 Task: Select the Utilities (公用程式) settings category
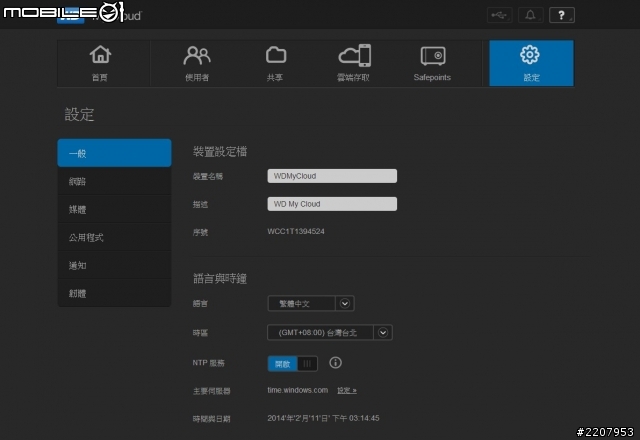(114, 237)
